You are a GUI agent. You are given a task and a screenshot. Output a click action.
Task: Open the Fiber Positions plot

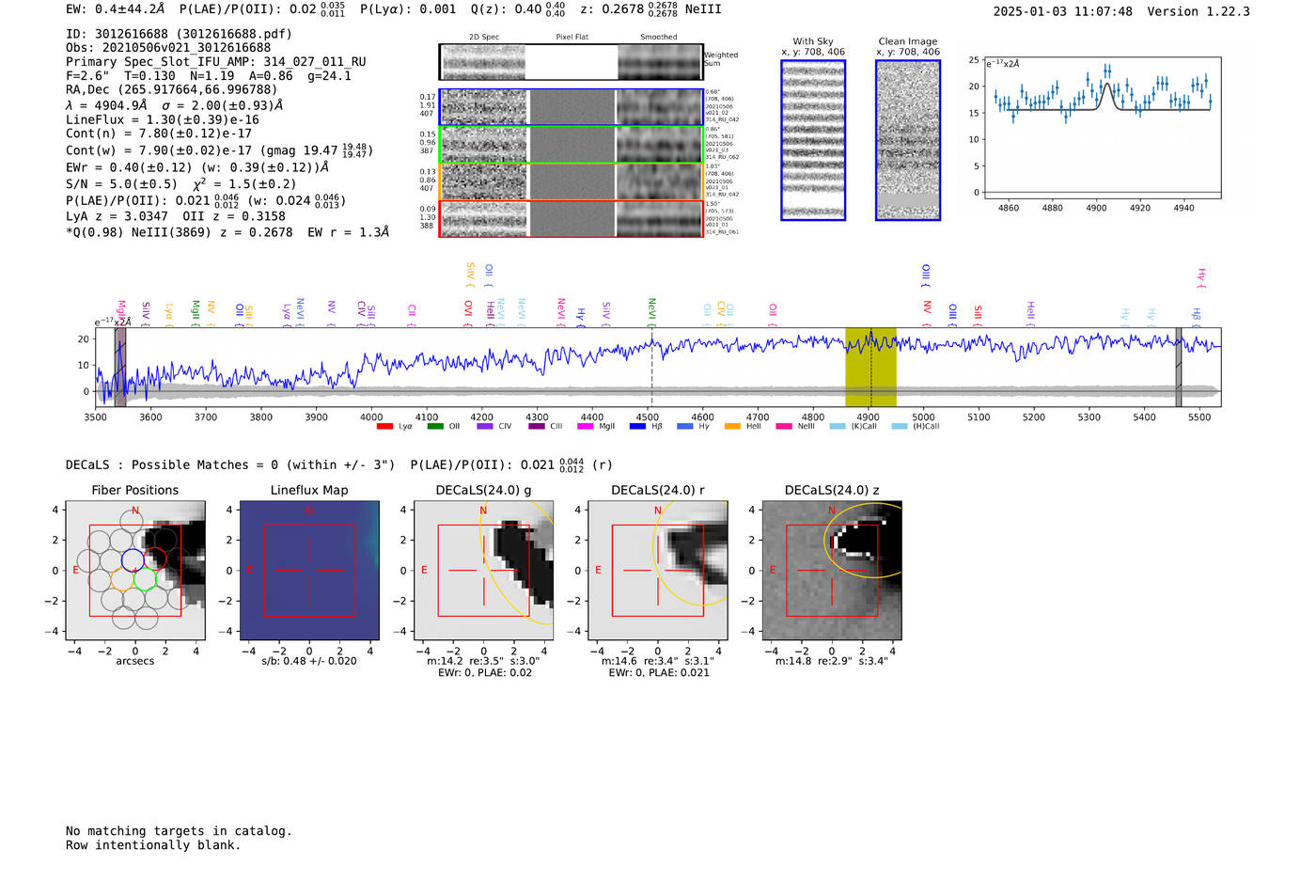point(135,570)
